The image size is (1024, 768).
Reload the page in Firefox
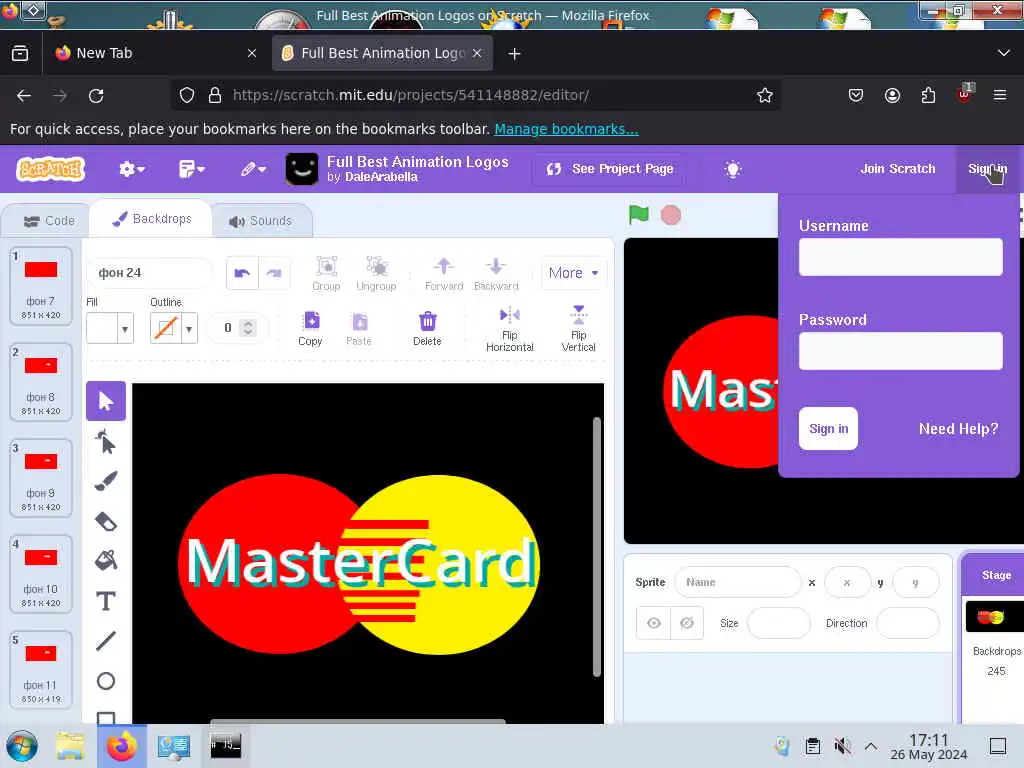(x=96, y=95)
